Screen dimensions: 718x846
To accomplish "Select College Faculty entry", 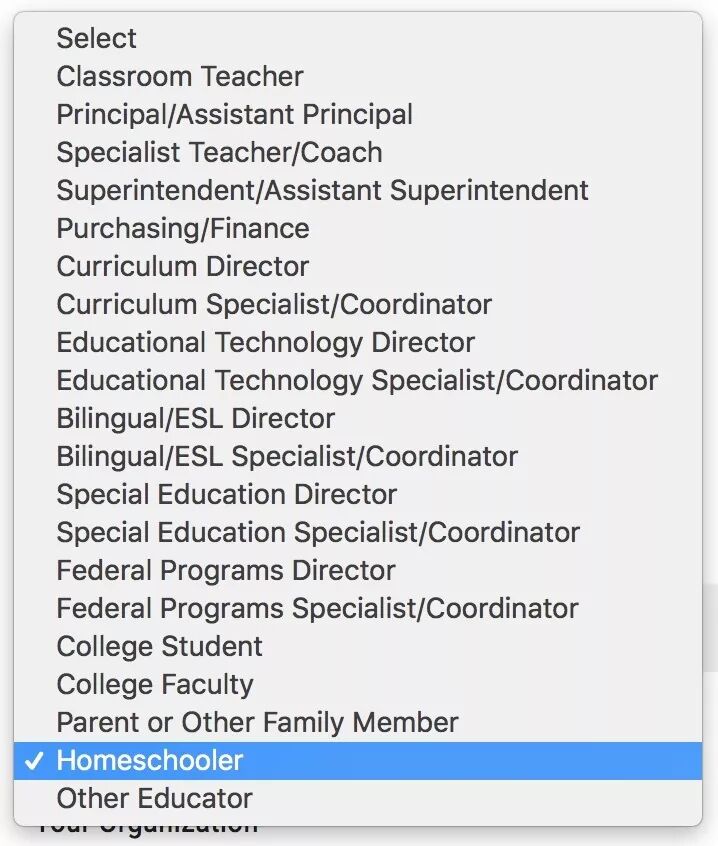I will click(155, 684).
